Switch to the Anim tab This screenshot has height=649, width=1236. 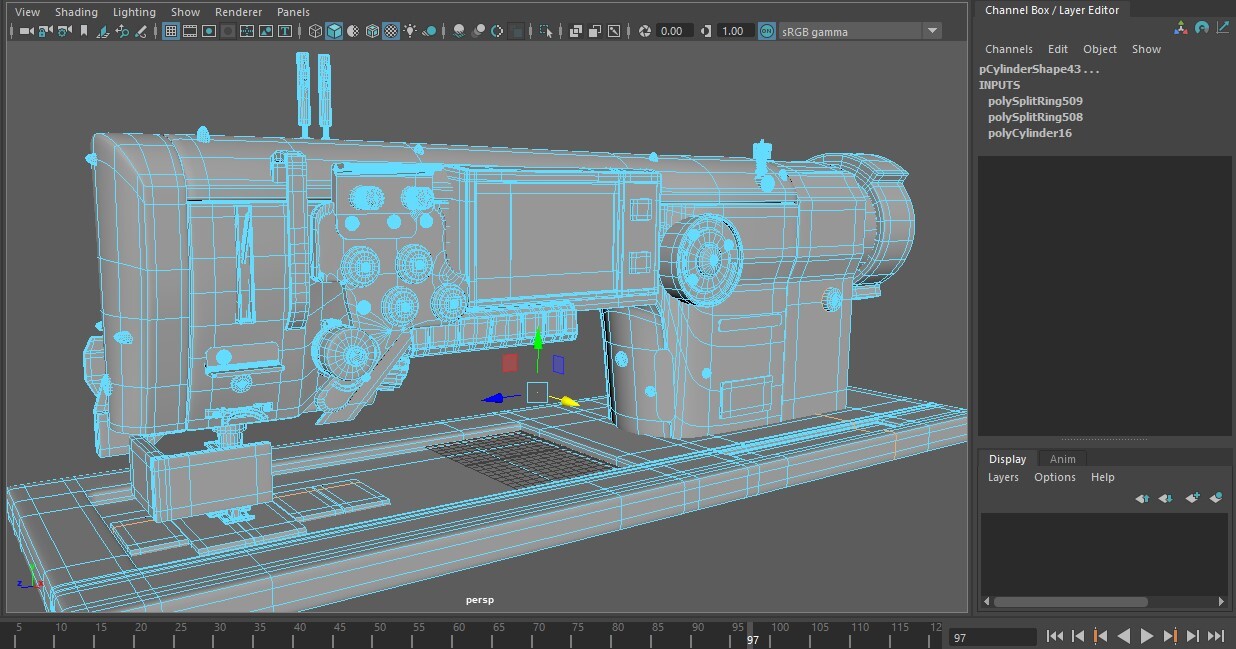coord(1062,458)
